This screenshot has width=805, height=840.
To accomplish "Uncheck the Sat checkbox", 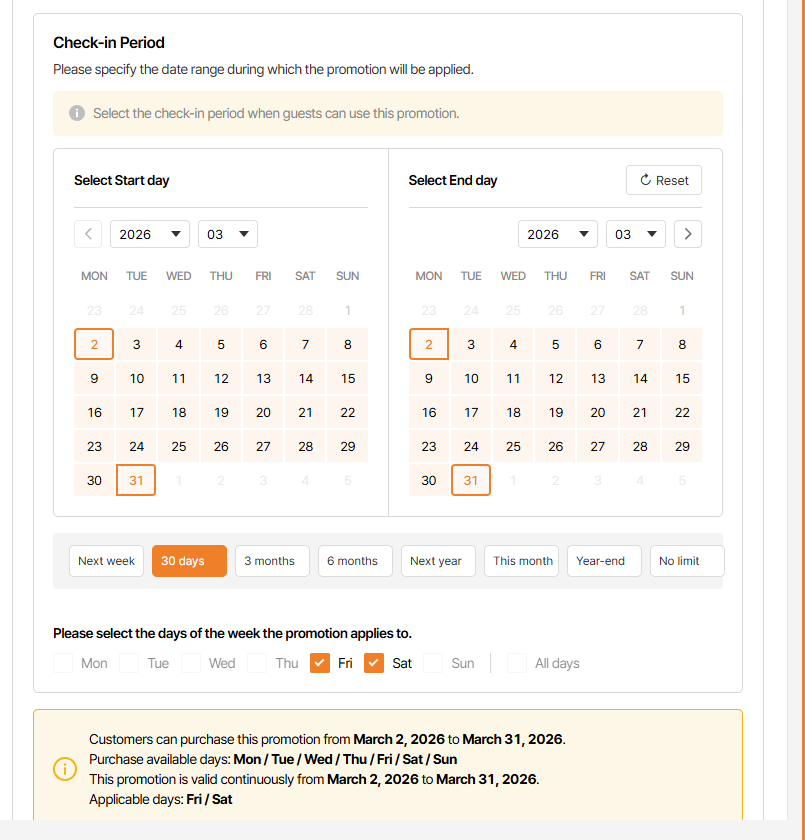I will click(374, 663).
